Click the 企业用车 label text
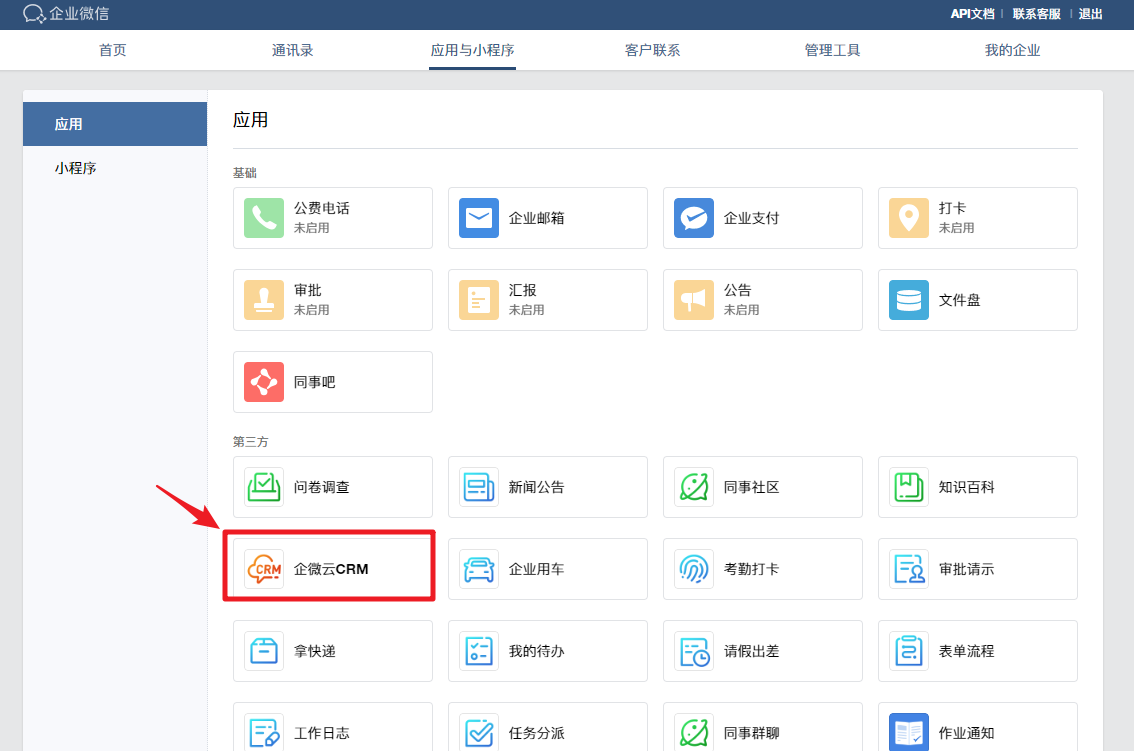This screenshot has height=751, width=1134. (537, 569)
